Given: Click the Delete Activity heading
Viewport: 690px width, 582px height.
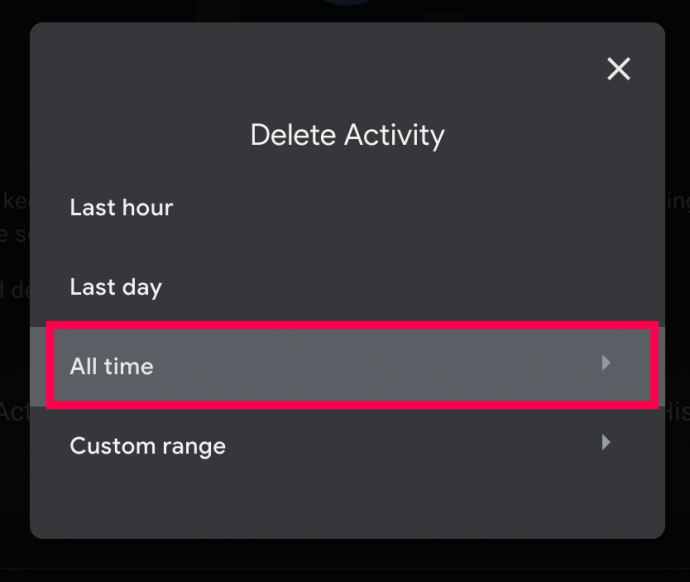Looking at the screenshot, I should (347, 135).
